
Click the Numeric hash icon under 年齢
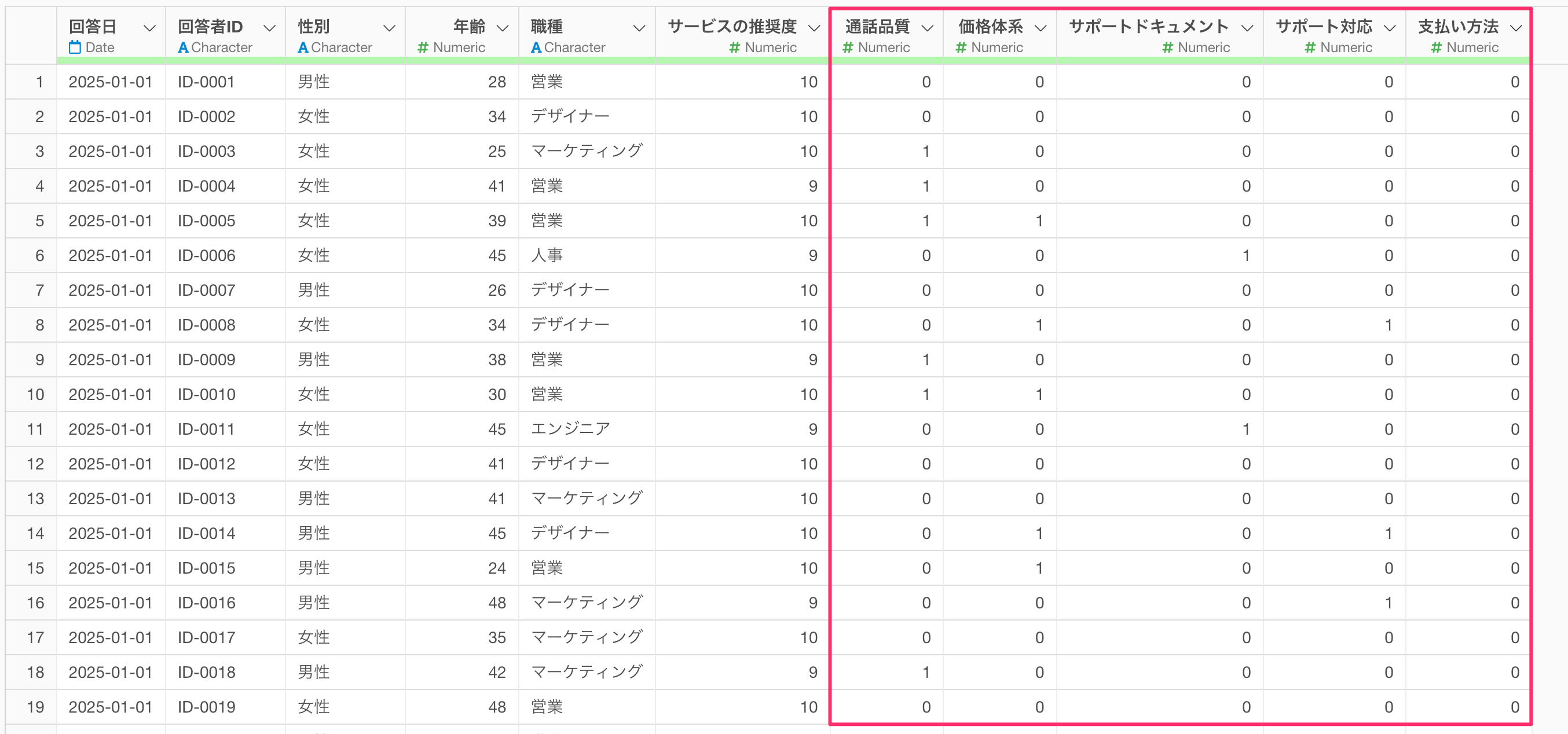pos(423,47)
